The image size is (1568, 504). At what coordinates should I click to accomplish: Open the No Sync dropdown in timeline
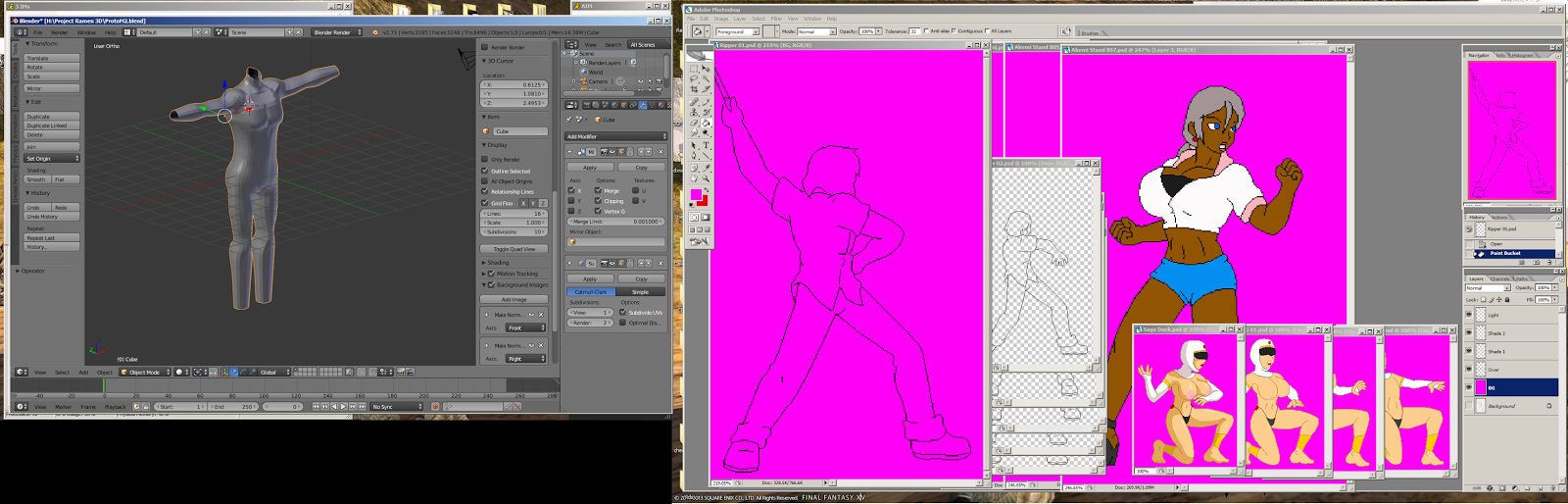396,406
